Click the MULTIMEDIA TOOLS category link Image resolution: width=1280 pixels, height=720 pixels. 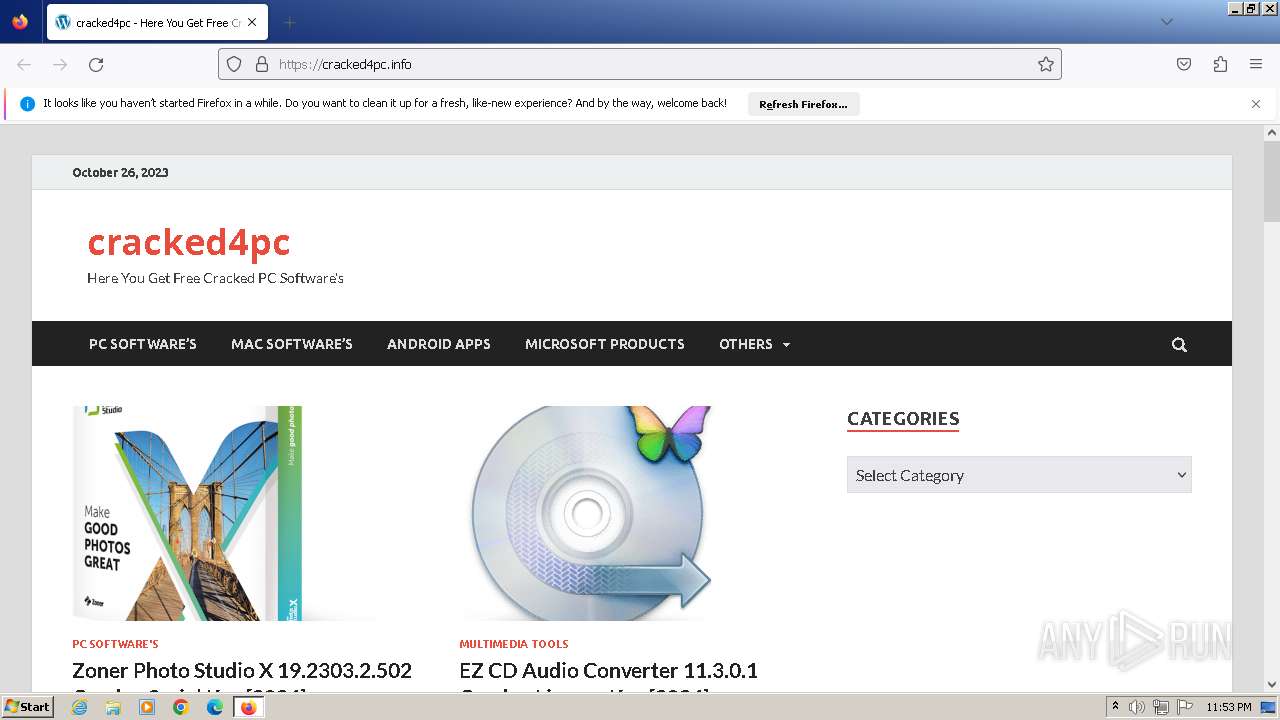tap(514, 644)
